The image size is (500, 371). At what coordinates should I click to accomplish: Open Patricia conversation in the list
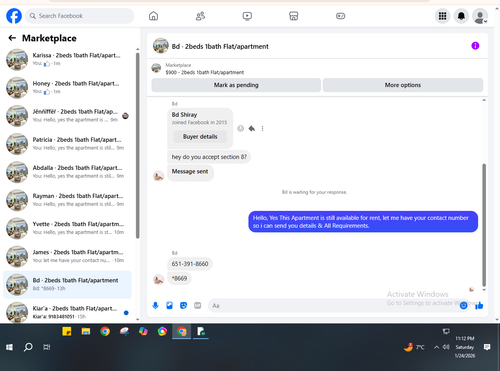[x=67, y=144]
